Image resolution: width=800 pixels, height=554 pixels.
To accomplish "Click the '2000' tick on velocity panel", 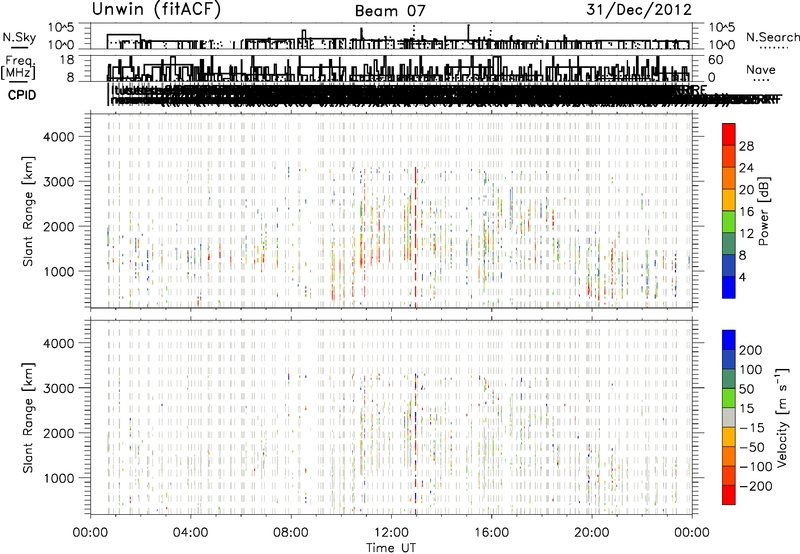I will pyautogui.click(x=58, y=433).
